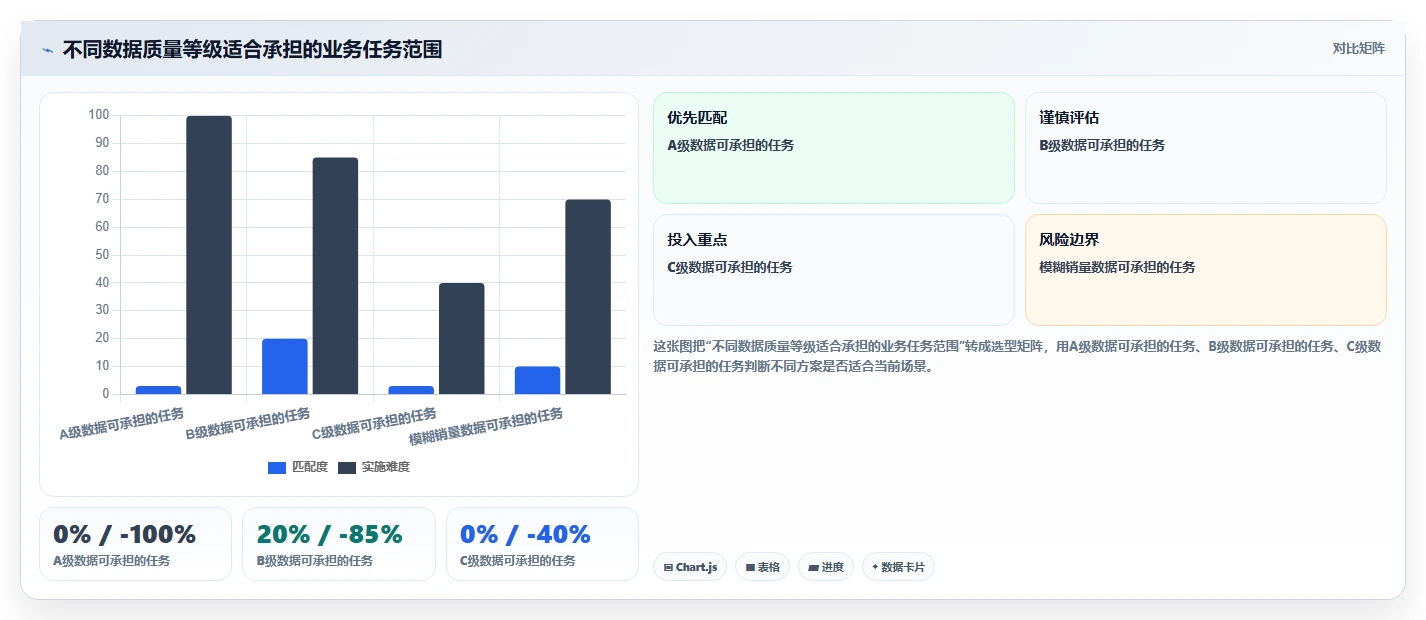Click the 0% / -40% stat card
Viewport: 1426px width, 620px height.
point(542,544)
